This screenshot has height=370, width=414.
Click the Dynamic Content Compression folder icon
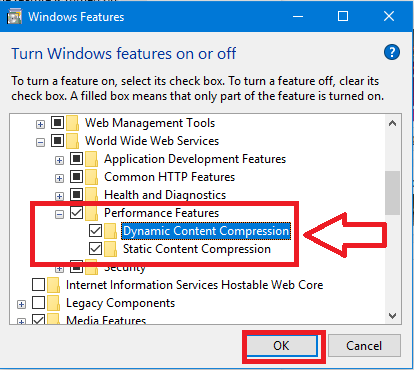(110, 231)
